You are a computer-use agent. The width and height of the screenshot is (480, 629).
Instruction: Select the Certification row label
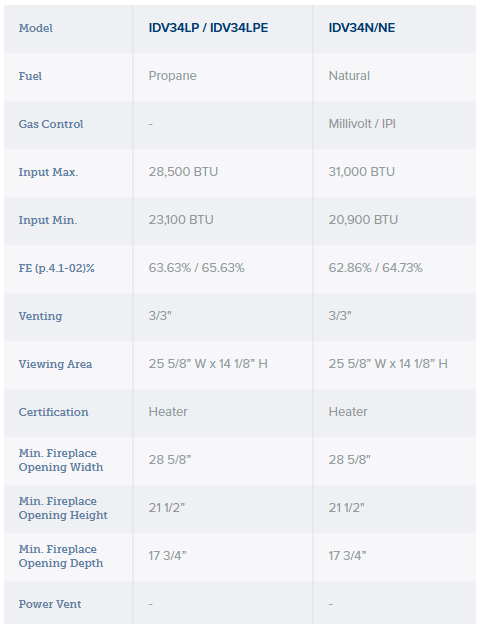pos(53,412)
